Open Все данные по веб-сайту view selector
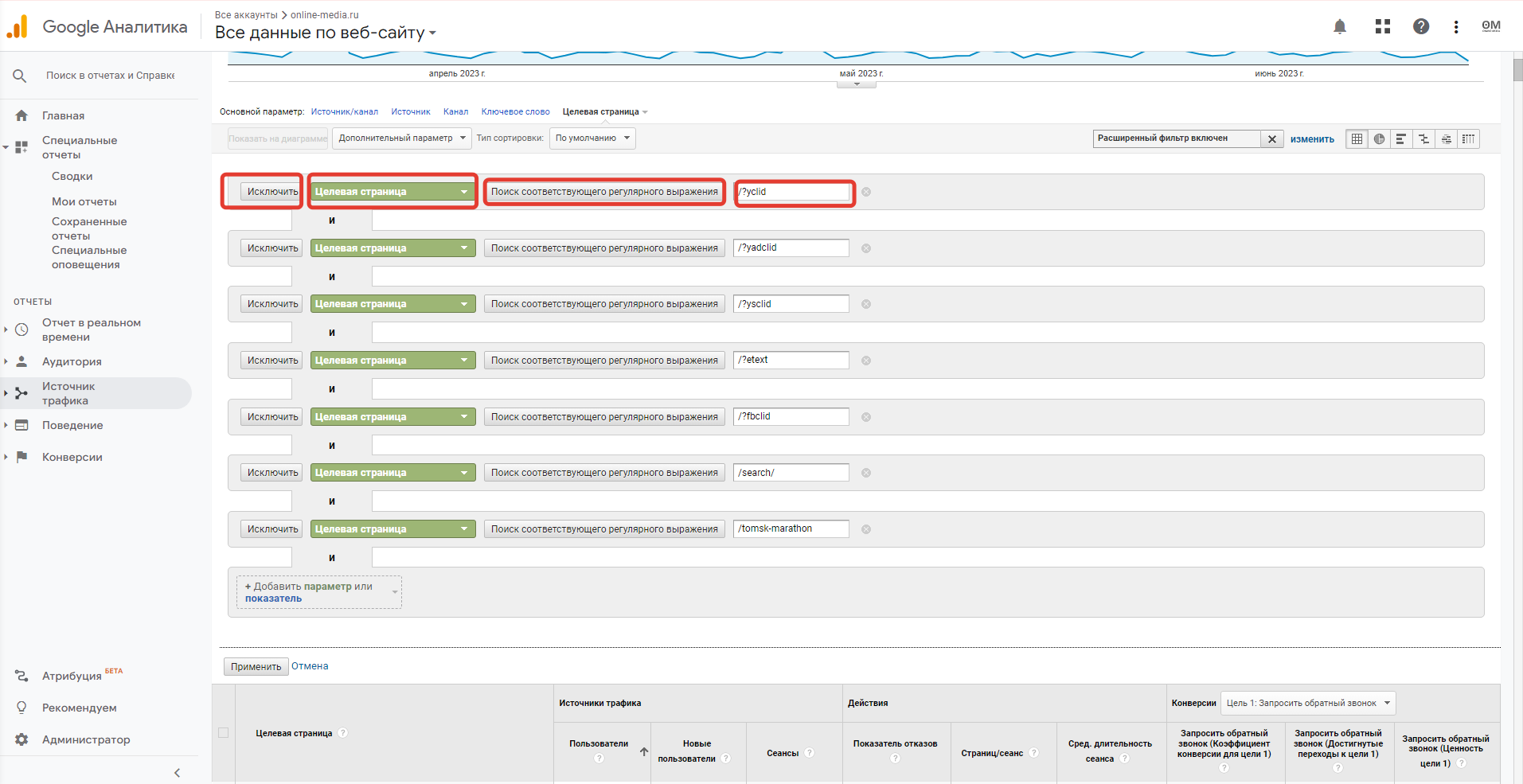Screen dimensions: 1523x784 tap(326, 33)
